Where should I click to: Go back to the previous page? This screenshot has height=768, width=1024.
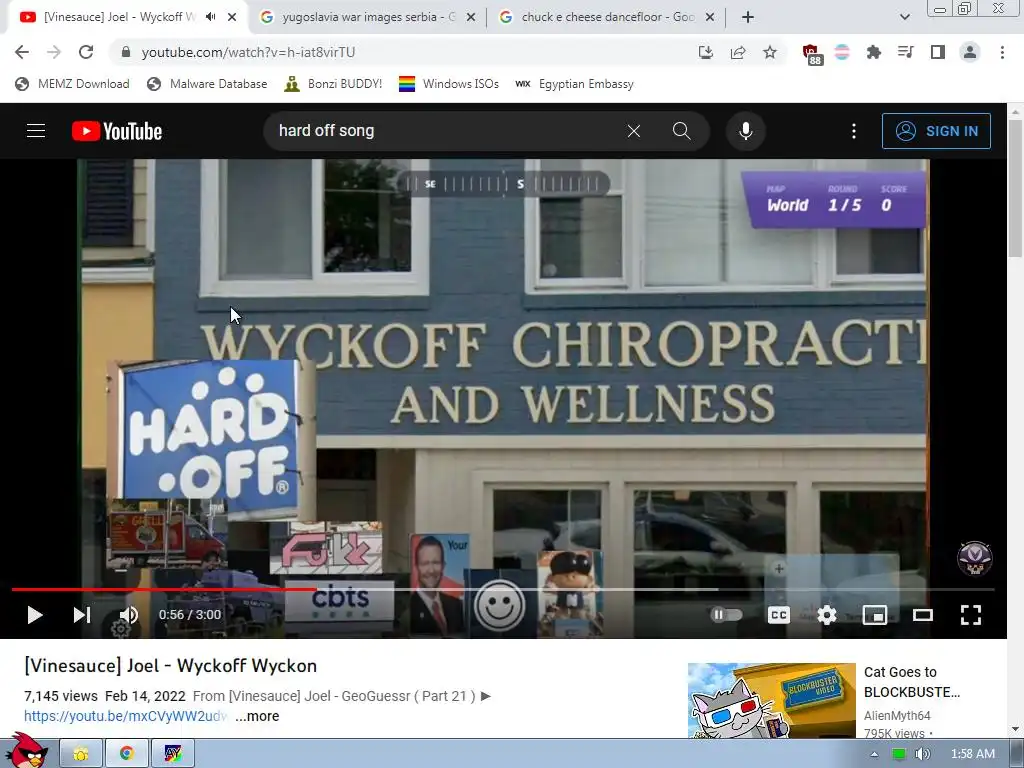tap(22, 52)
